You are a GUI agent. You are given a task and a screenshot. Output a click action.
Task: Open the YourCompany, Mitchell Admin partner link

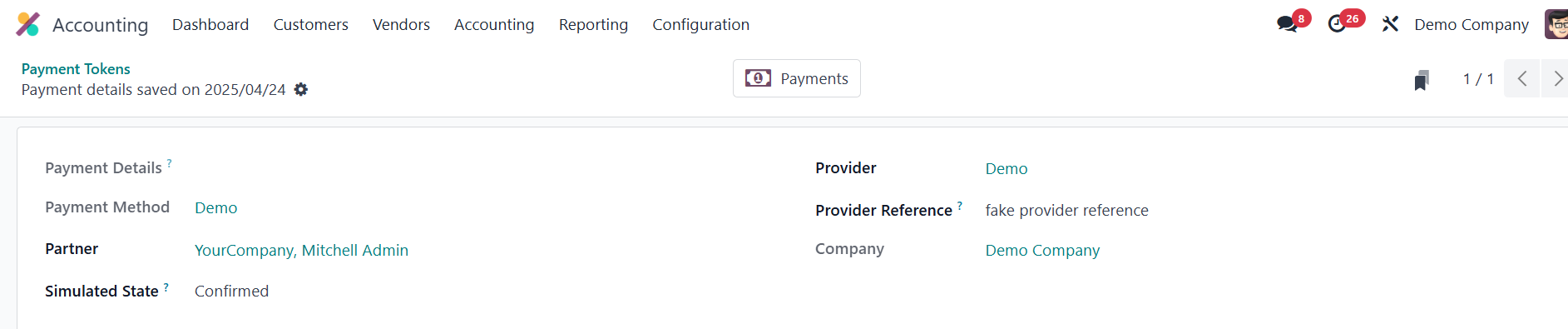pos(301,250)
